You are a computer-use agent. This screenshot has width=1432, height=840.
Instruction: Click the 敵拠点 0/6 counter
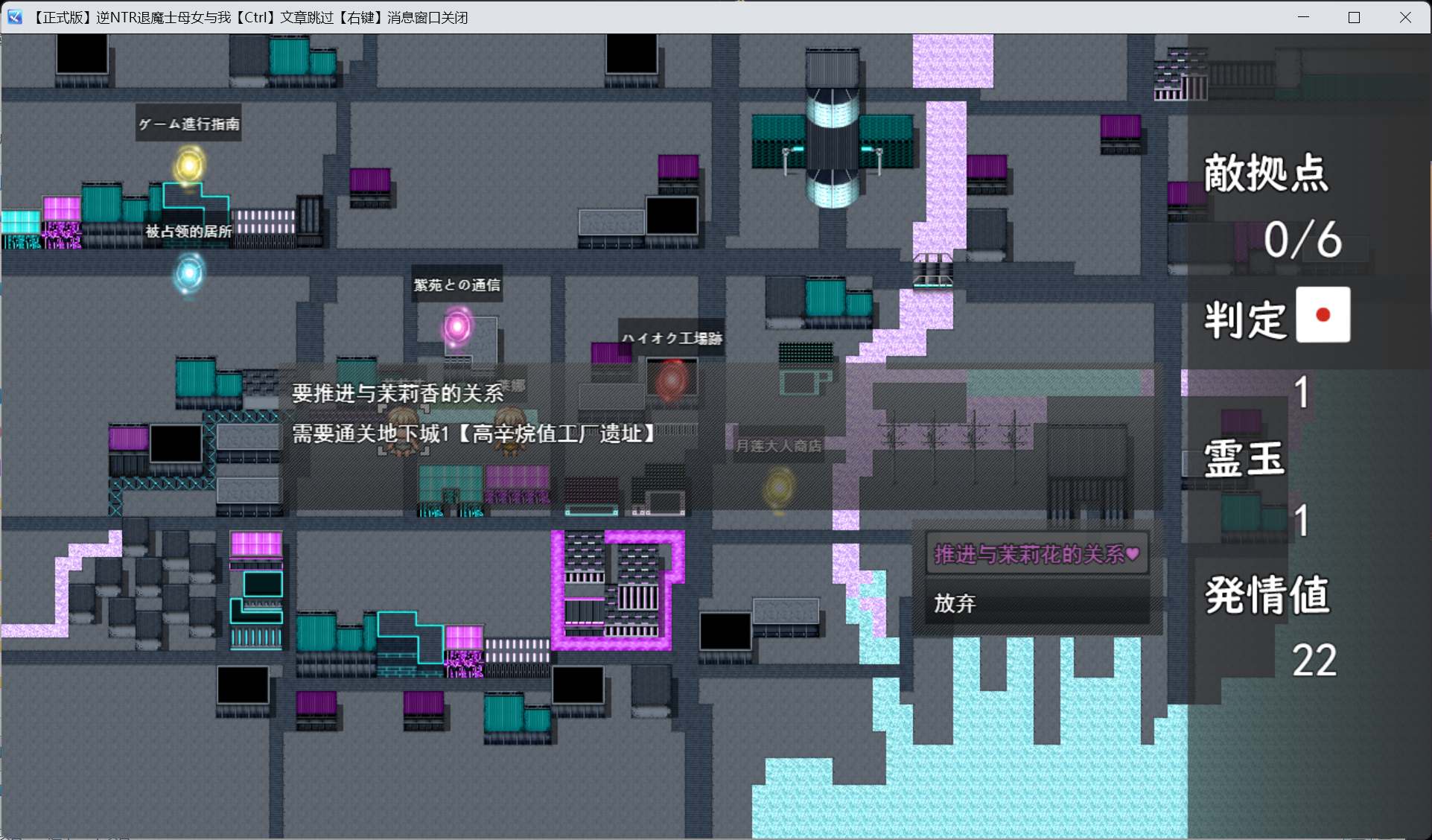[x=1302, y=240]
